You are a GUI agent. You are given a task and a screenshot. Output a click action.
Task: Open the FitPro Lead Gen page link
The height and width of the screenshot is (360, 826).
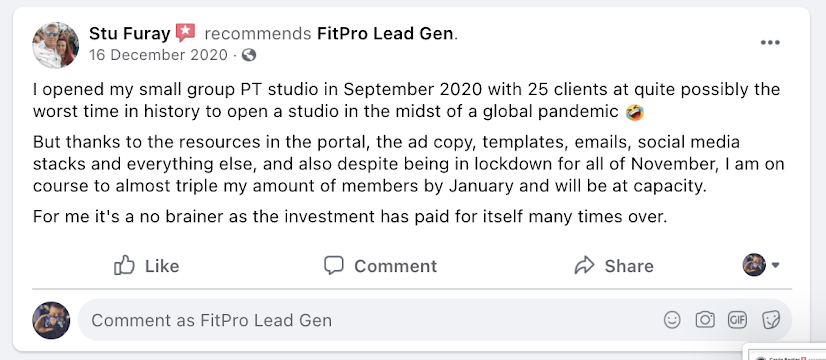click(x=385, y=34)
